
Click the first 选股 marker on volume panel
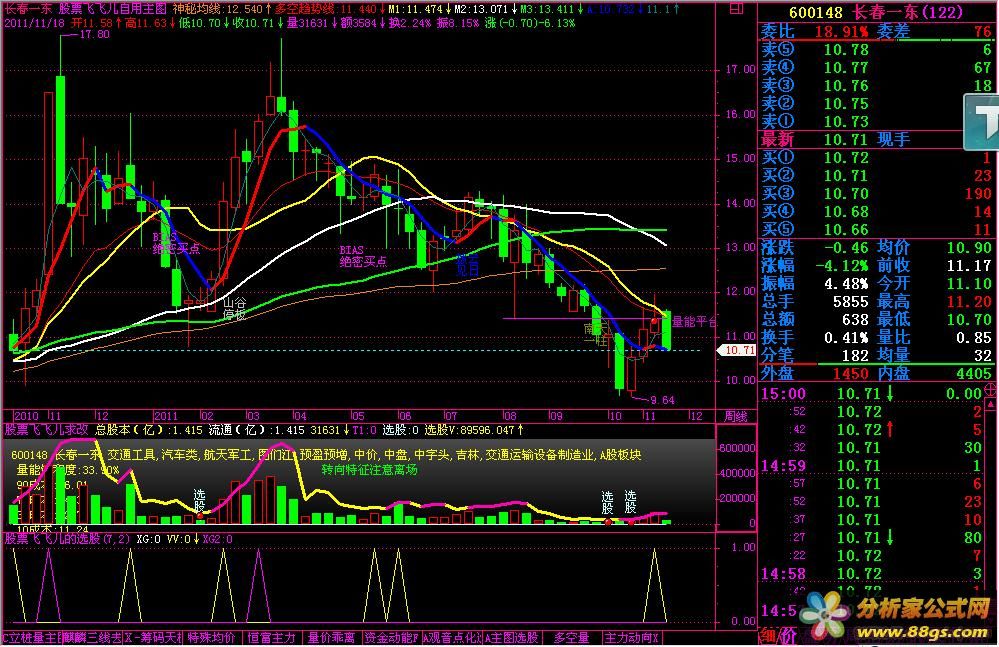click(199, 501)
